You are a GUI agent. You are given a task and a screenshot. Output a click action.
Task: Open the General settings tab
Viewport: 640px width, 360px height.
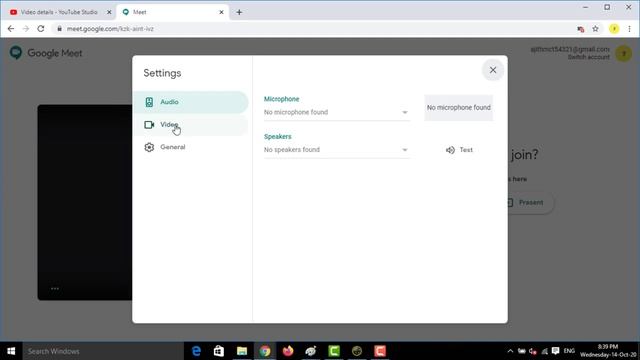[x=191, y=147]
